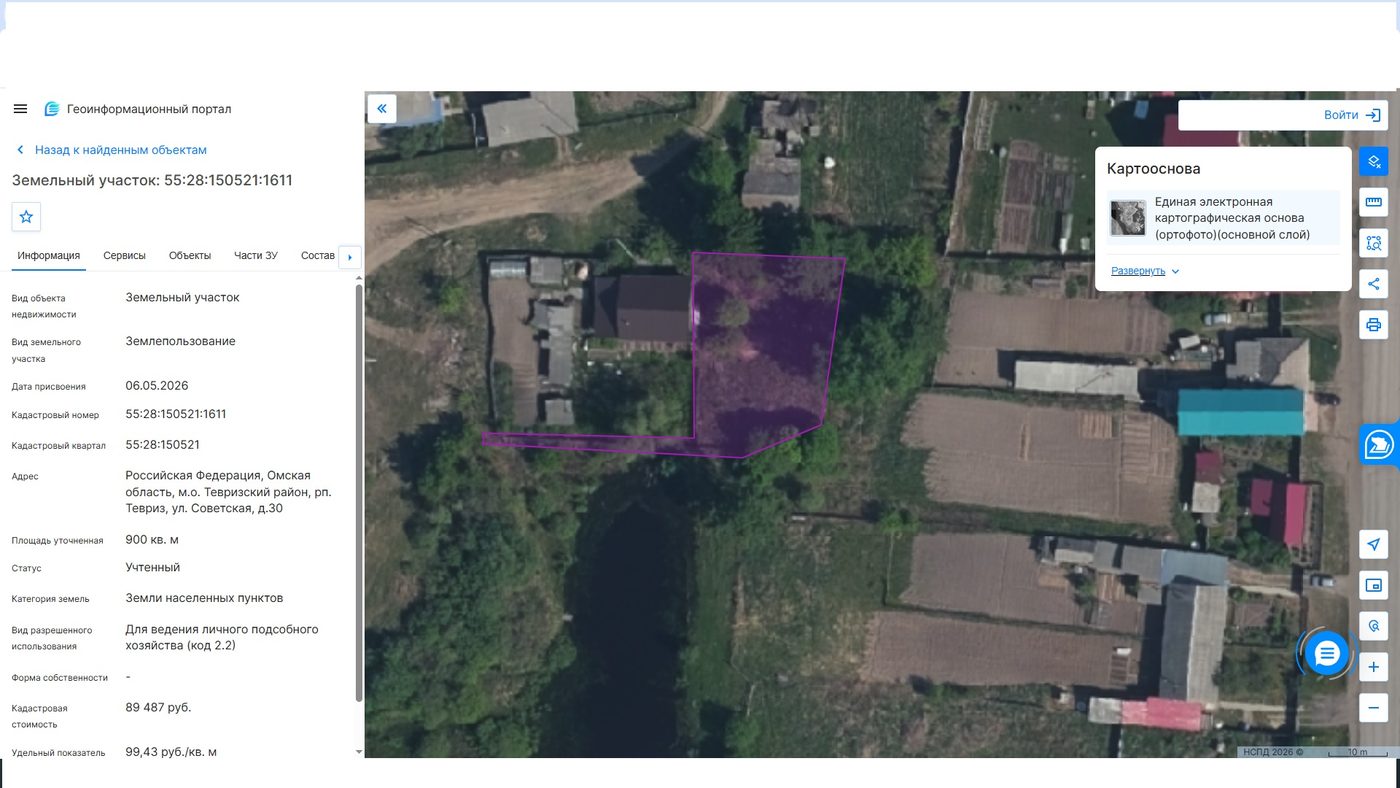Open the hamburger main menu

coord(20,109)
